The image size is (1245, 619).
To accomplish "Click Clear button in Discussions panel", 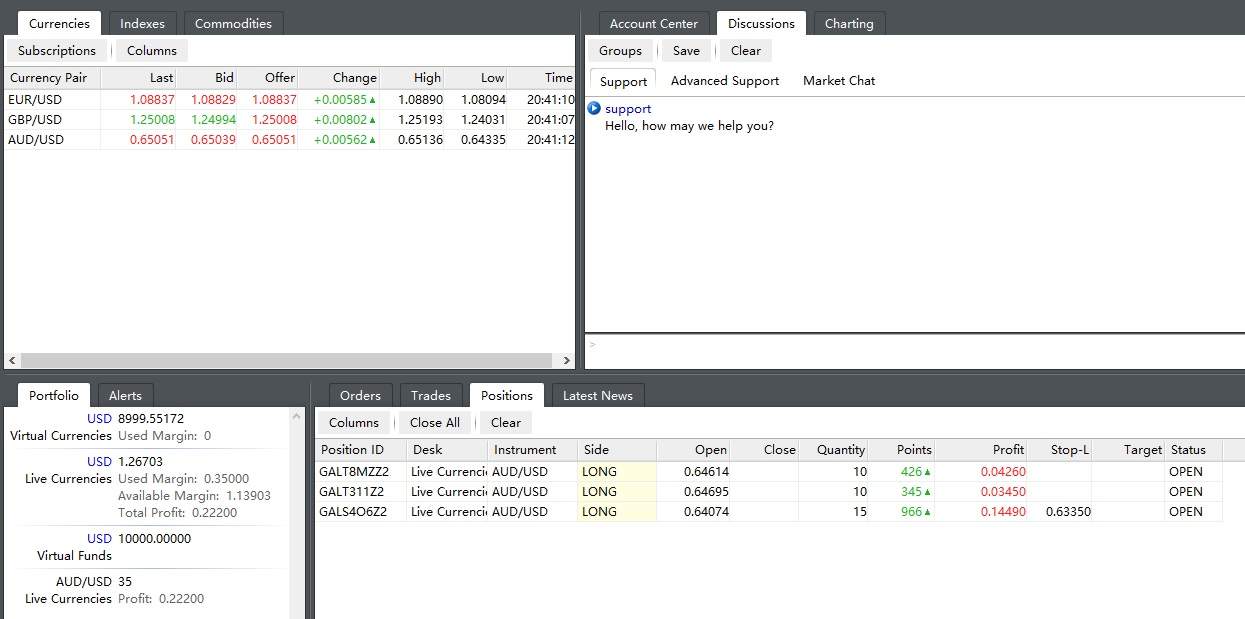I will (x=746, y=51).
